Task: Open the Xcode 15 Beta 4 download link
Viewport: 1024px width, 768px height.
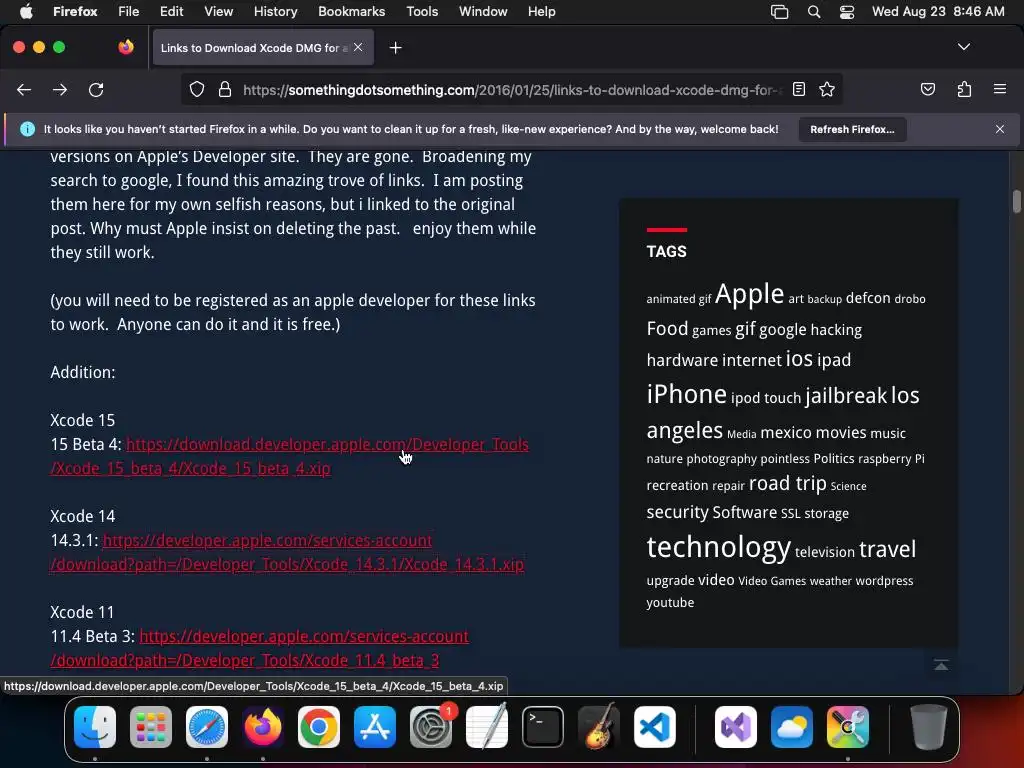Action: tap(289, 456)
